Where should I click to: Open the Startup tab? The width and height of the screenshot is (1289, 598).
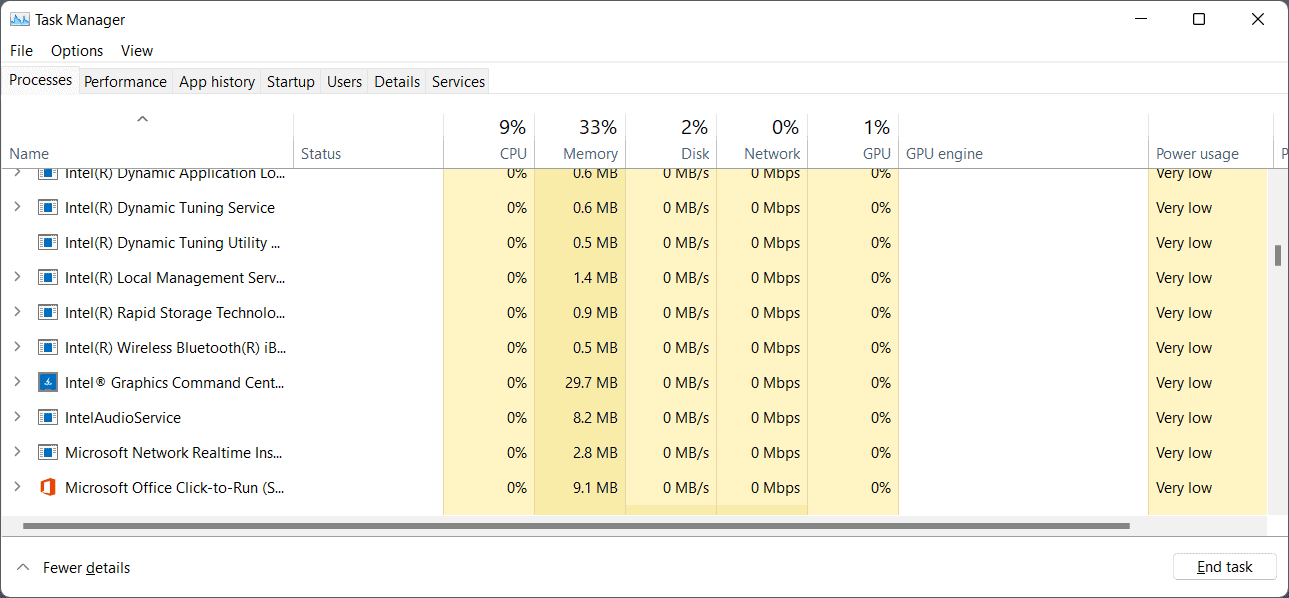point(290,82)
